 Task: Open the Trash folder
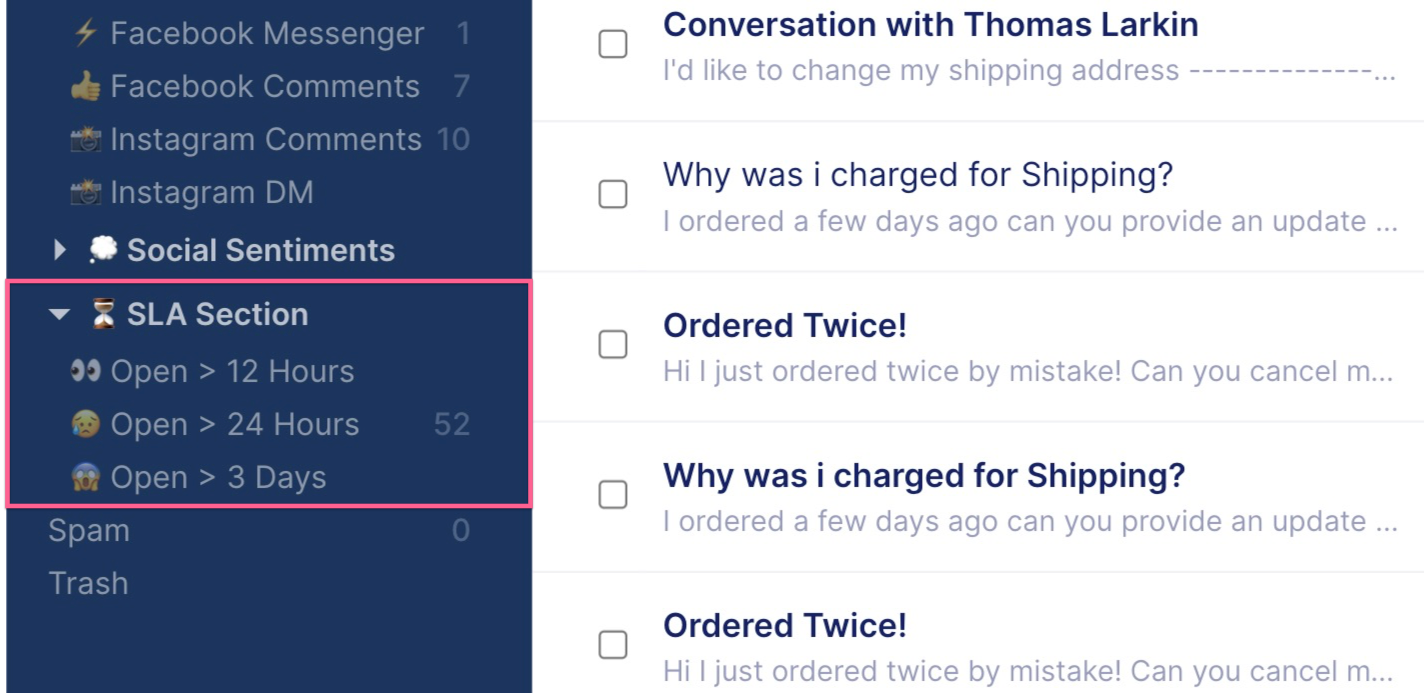click(x=89, y=583)
